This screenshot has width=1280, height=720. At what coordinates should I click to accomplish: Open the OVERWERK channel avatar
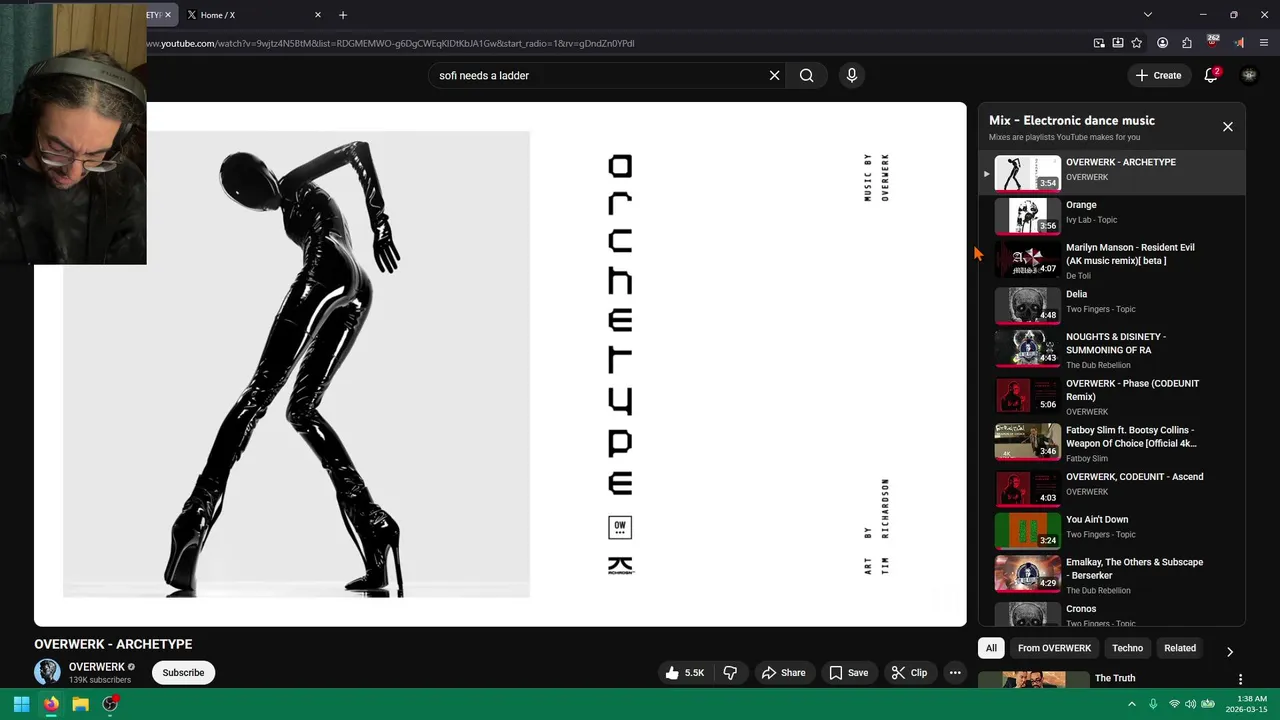(47, 672)
